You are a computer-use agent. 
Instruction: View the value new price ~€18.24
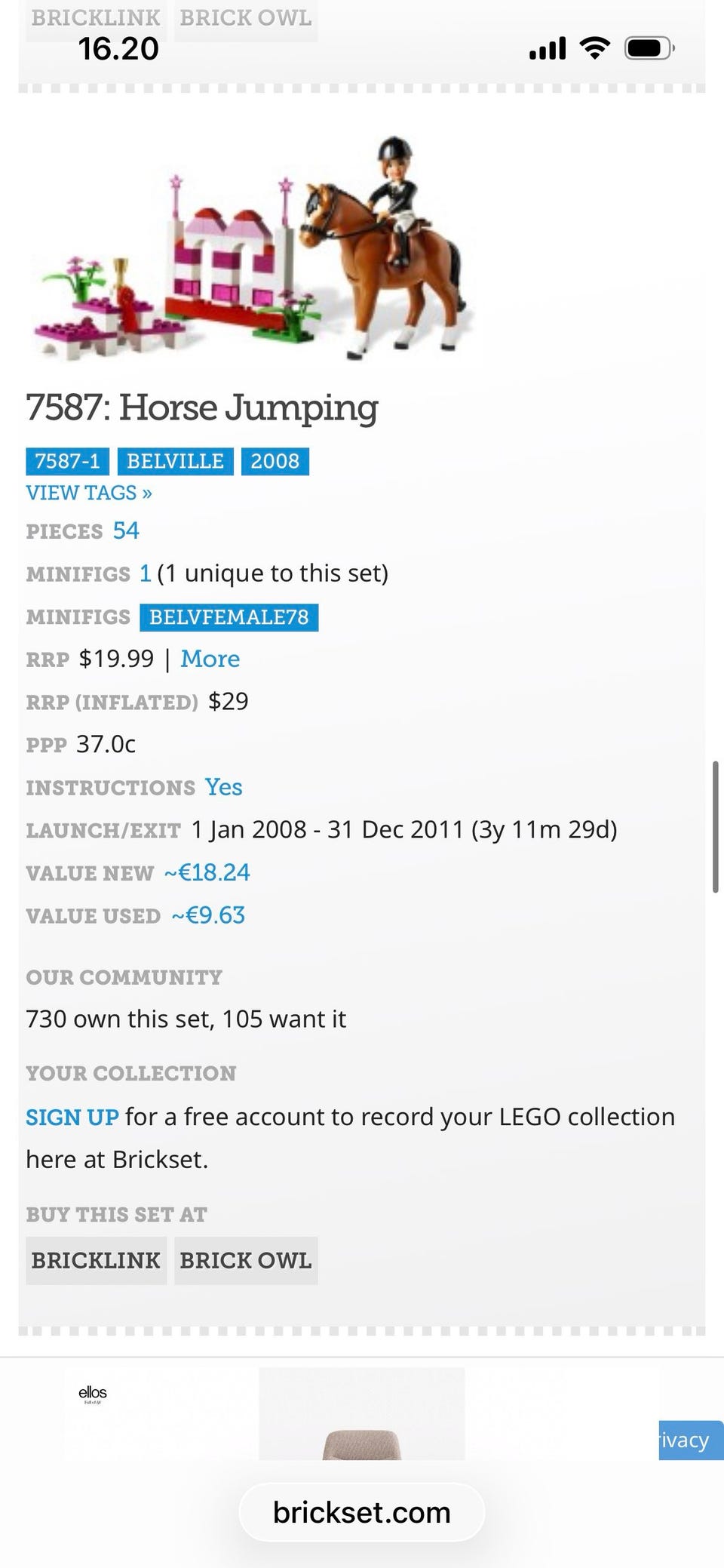pos(207,872)
